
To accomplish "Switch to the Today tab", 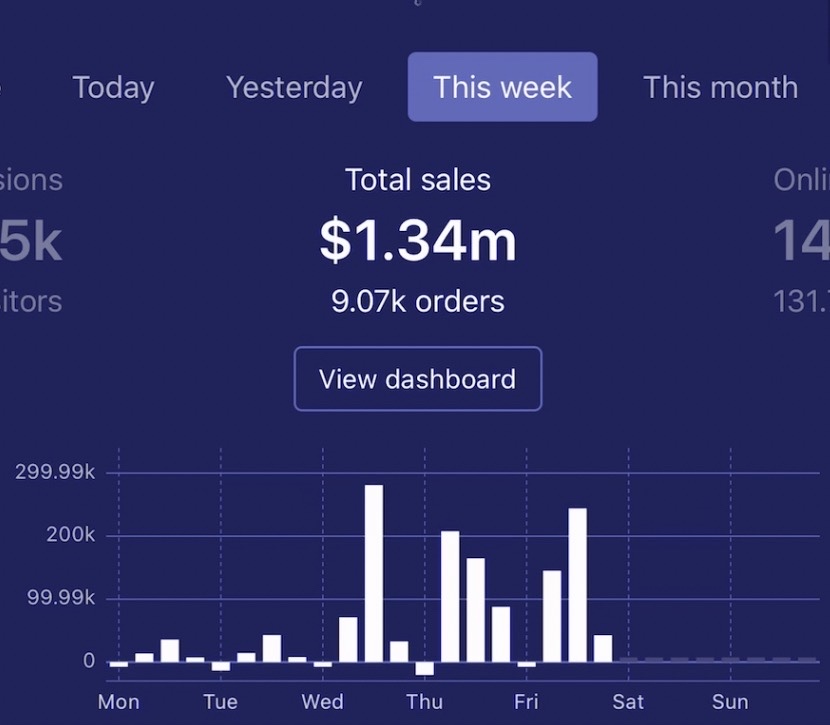I will pyautogui.click(x=113, y=87).
